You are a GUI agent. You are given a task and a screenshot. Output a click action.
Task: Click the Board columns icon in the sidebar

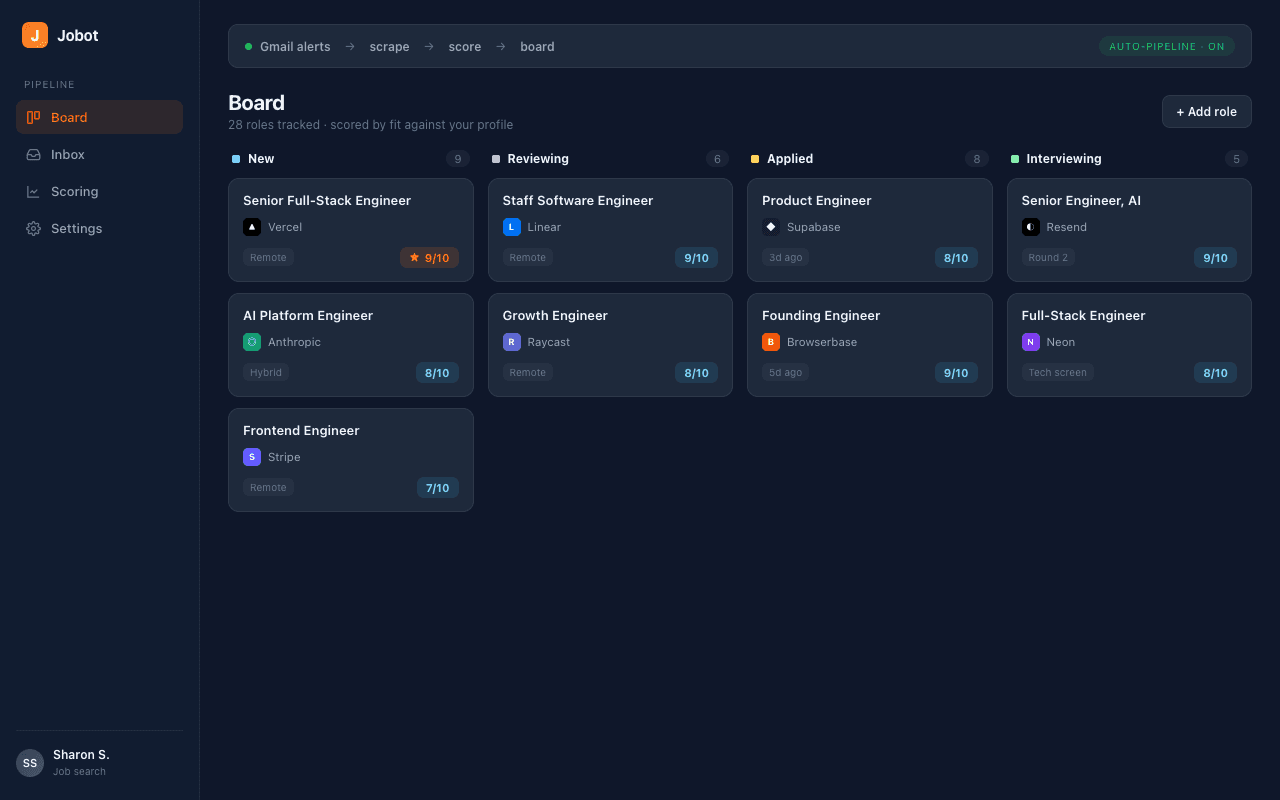pyautogui.click(x=33, y=117)
